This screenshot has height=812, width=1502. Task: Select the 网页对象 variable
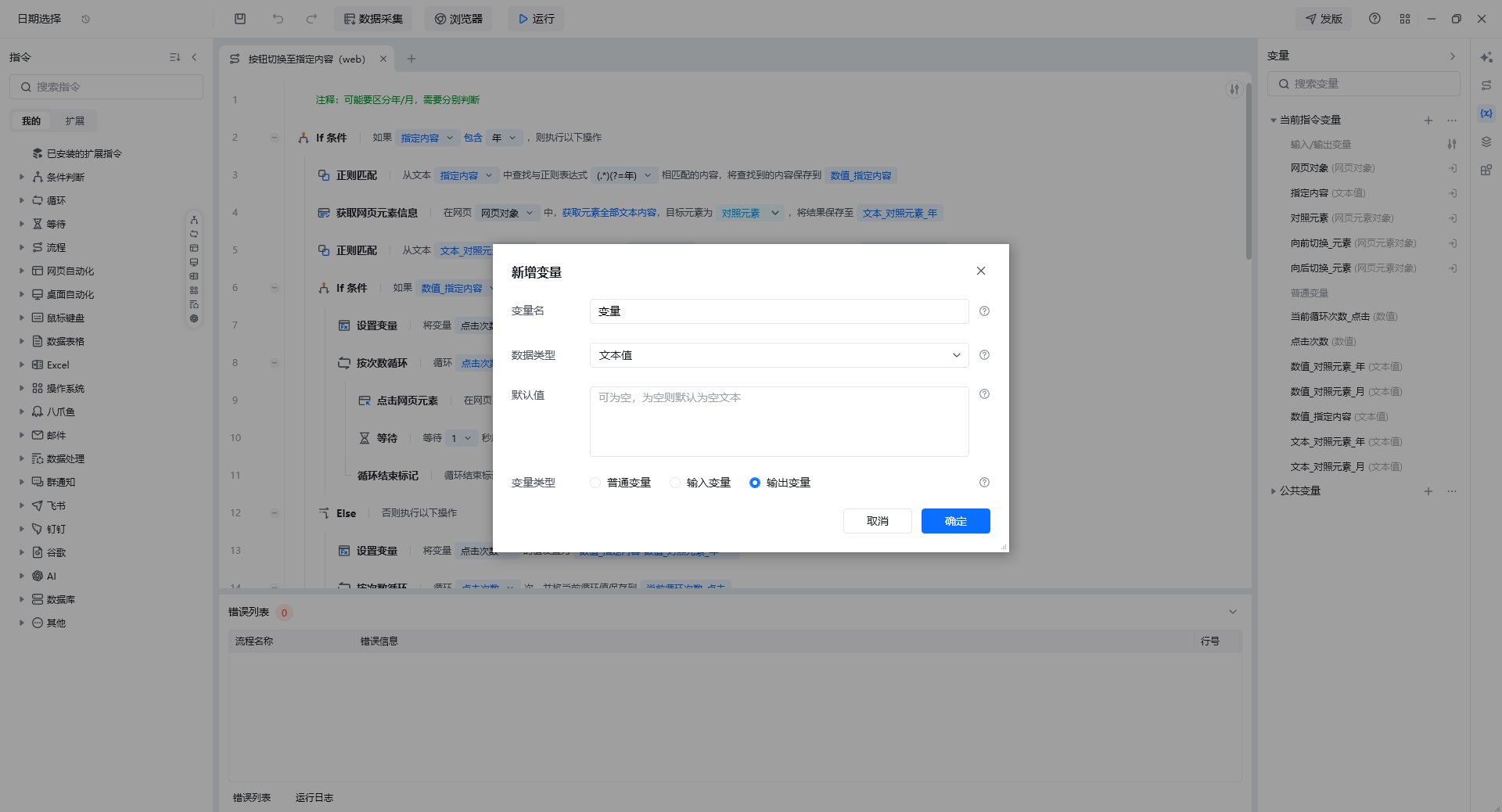1332,168
